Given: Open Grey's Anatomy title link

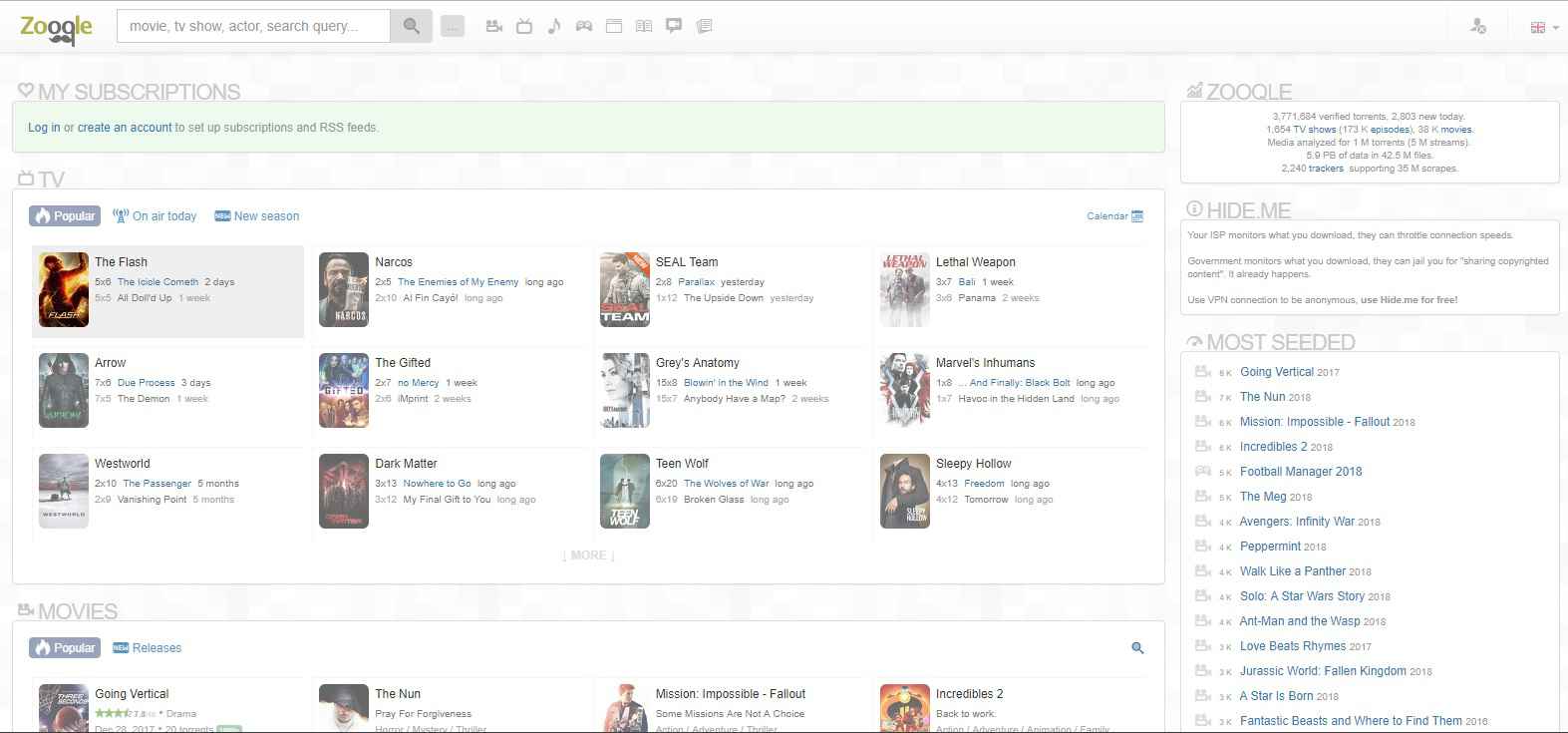Looking at the screenshot, I should [698, 363].
